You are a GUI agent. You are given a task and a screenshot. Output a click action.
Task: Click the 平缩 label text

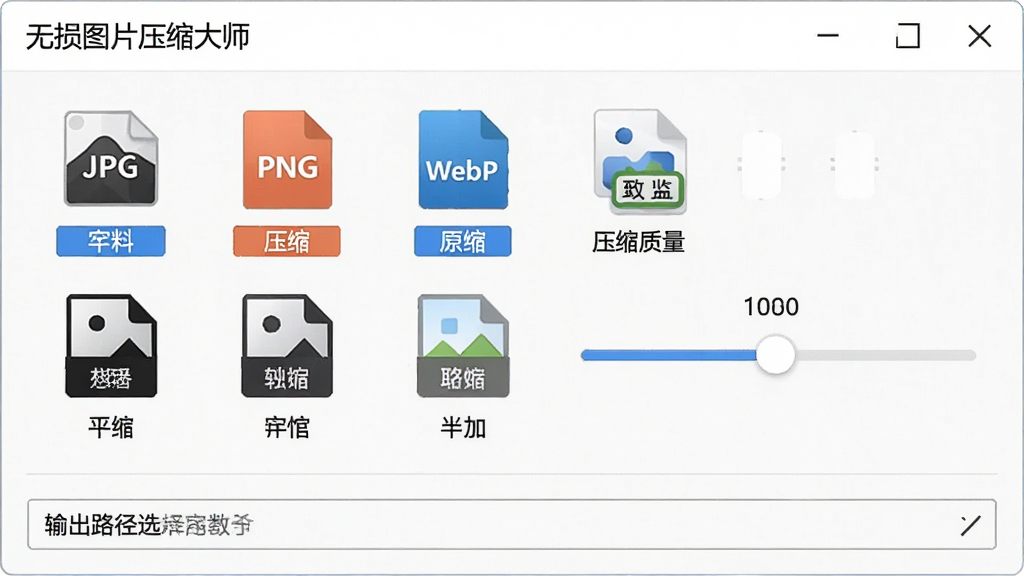point(111,428)
